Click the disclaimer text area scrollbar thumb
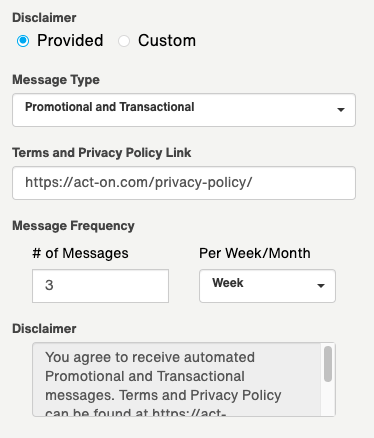This screenshot has height=438, width=374. click(x=328, y=364)
